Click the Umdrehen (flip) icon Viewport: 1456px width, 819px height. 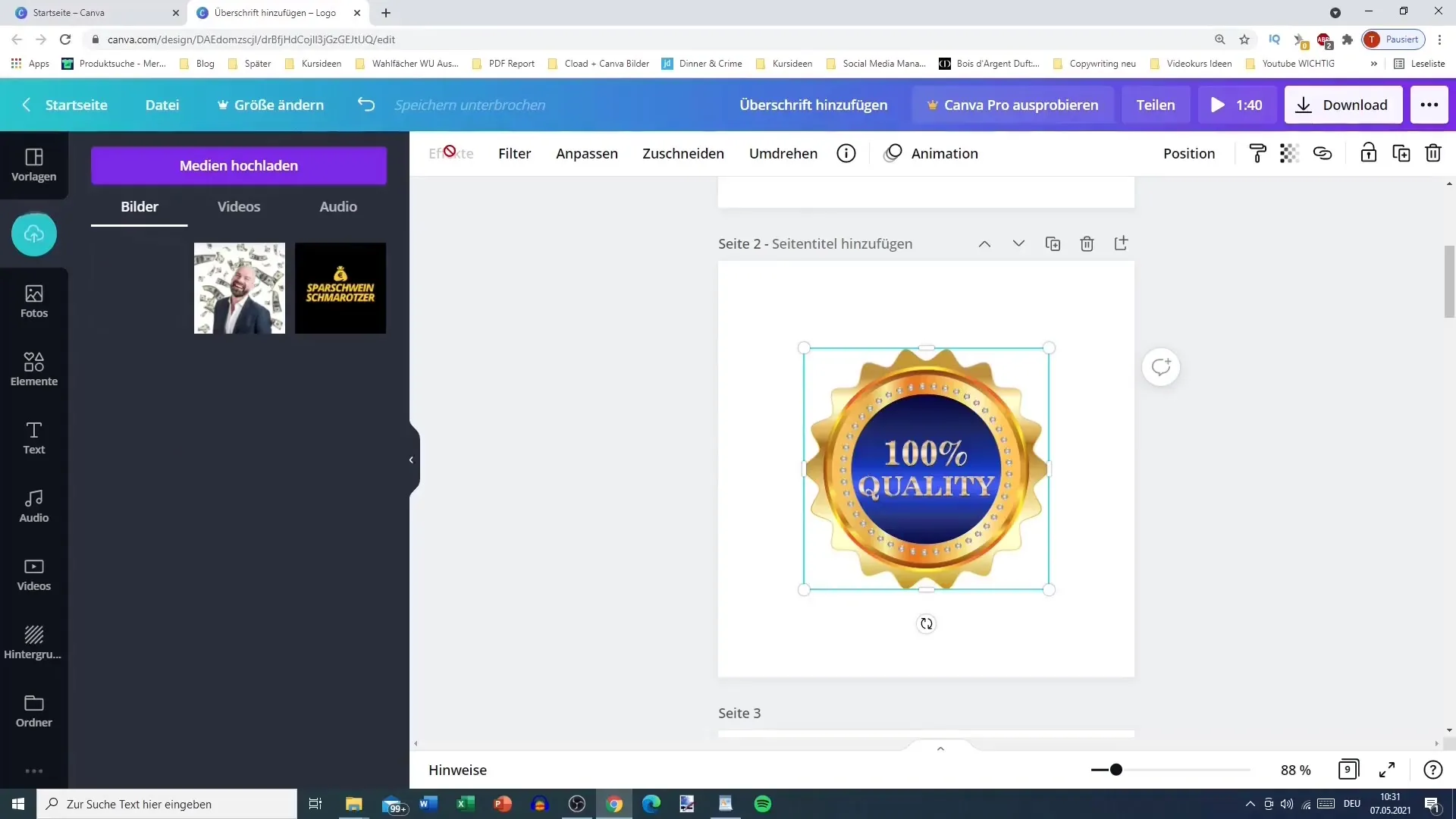coord(785,153)
